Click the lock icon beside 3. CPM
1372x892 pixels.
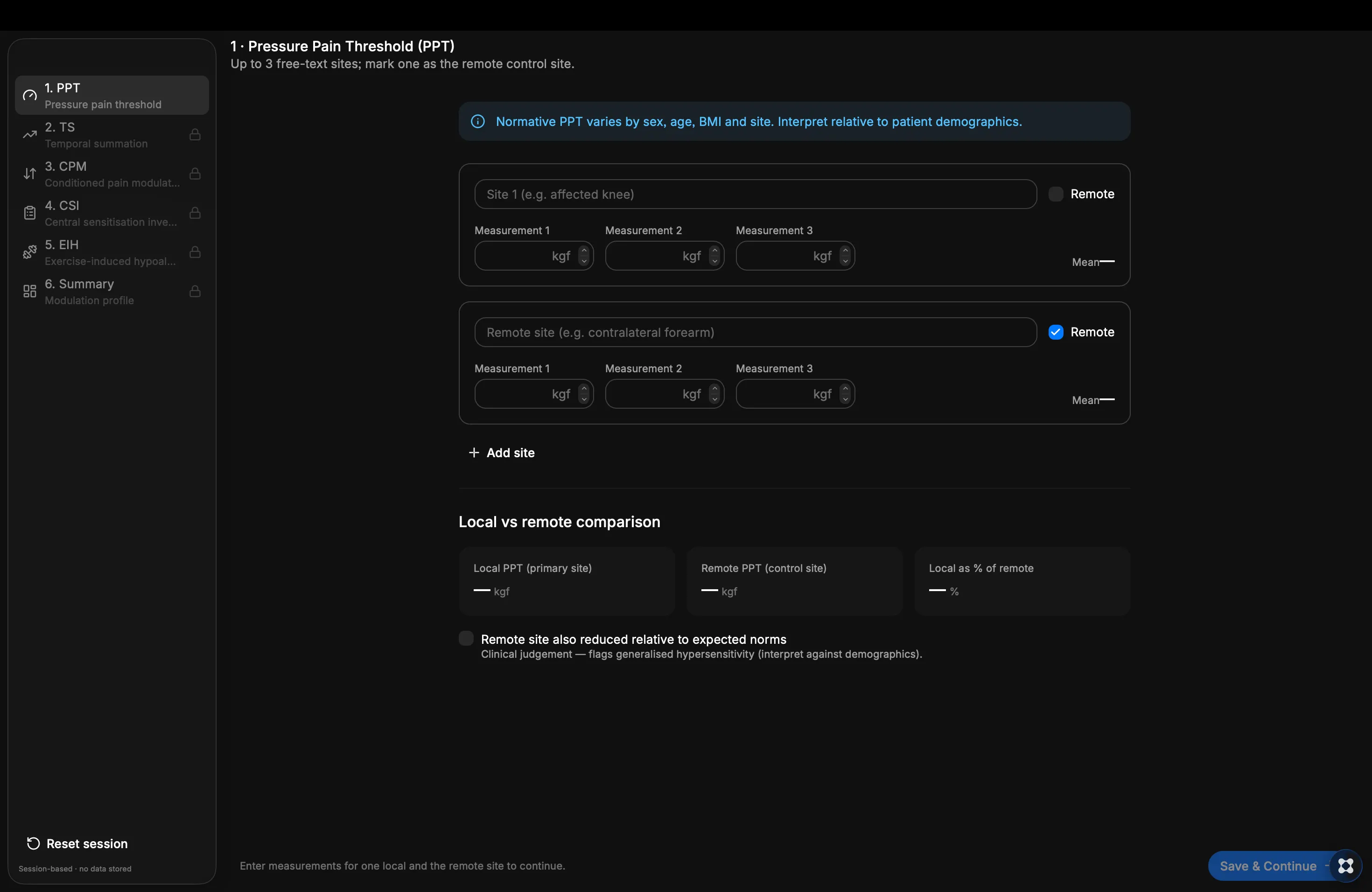coord(195,174)
